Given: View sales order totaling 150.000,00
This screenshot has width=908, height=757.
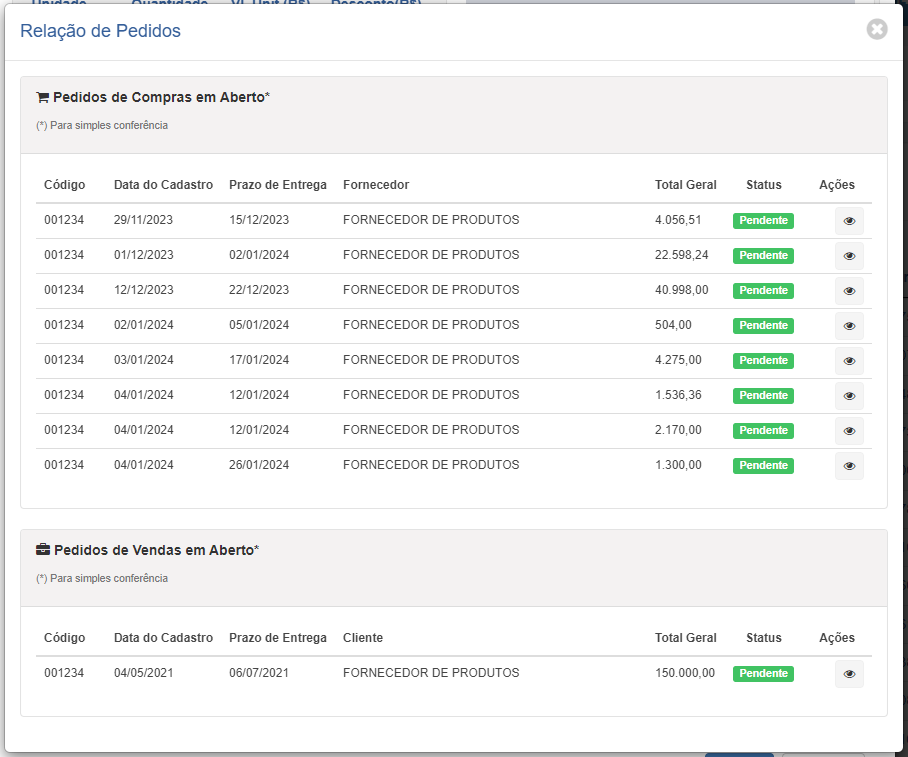Looking at the screenshot, I should 849,674.
